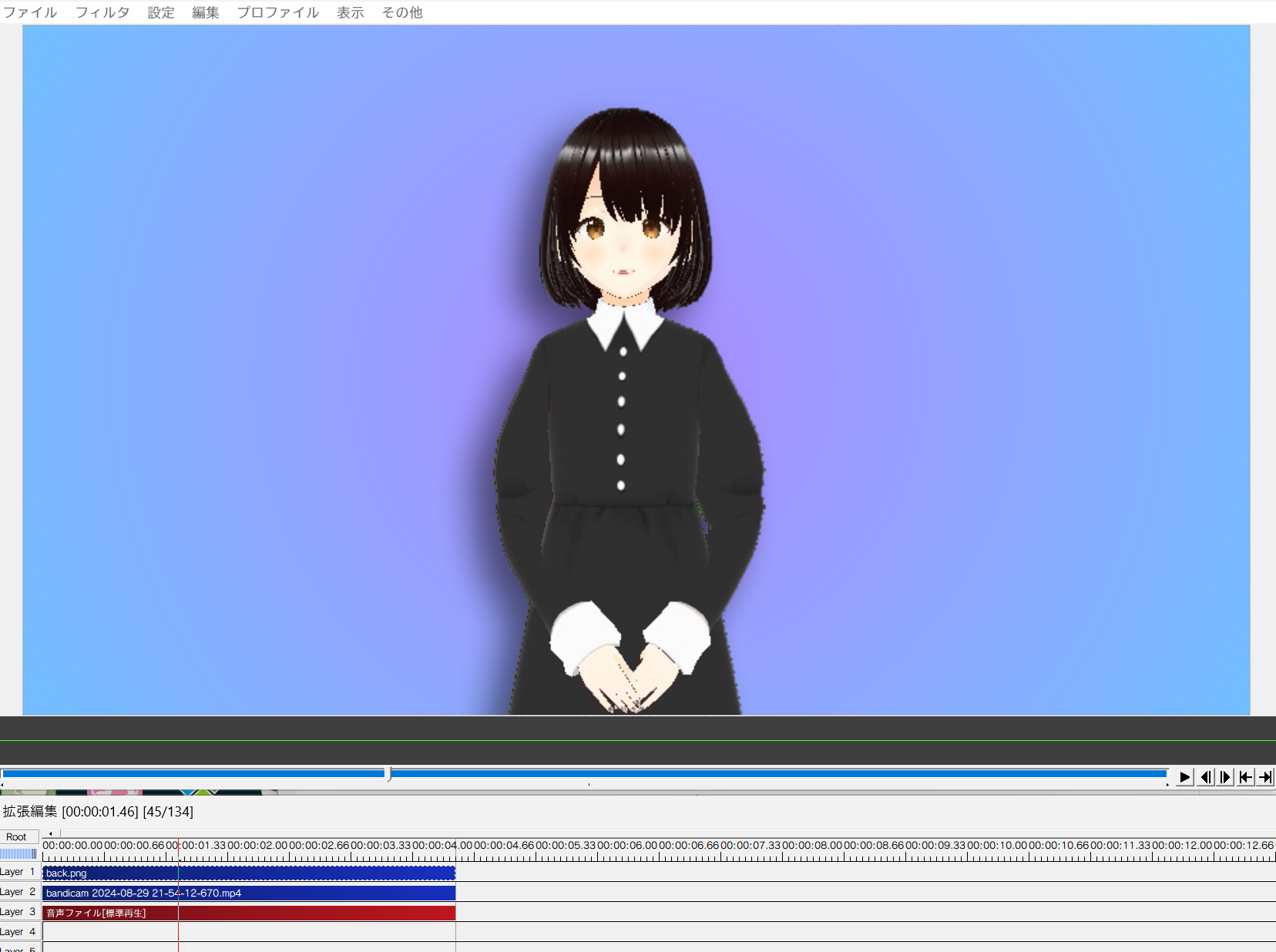Viewport: 1276px width, 952px height.
Task: Click the character in the preview
Action: point(628,412)
